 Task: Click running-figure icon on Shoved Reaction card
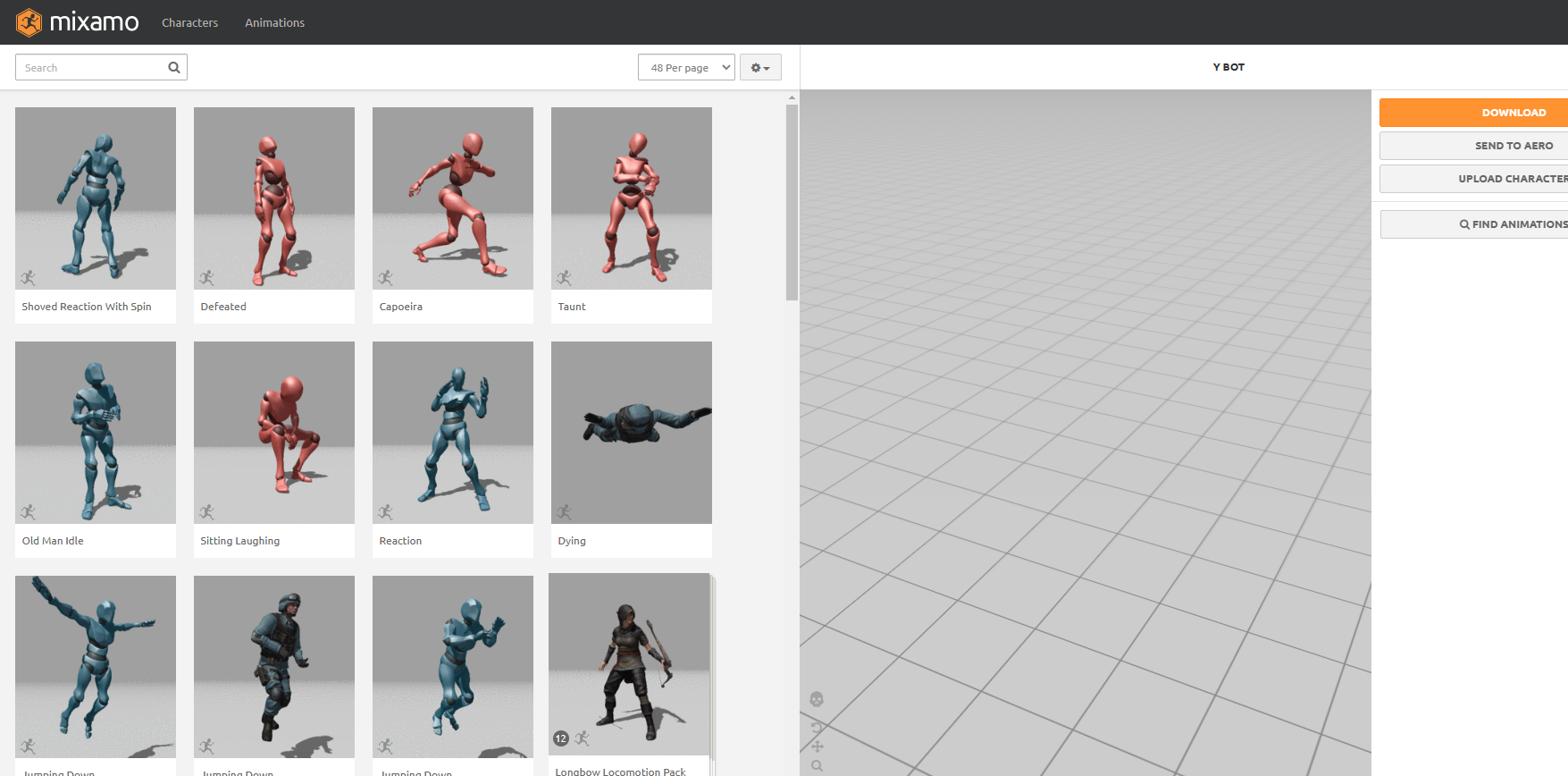(x=29, y=277)
